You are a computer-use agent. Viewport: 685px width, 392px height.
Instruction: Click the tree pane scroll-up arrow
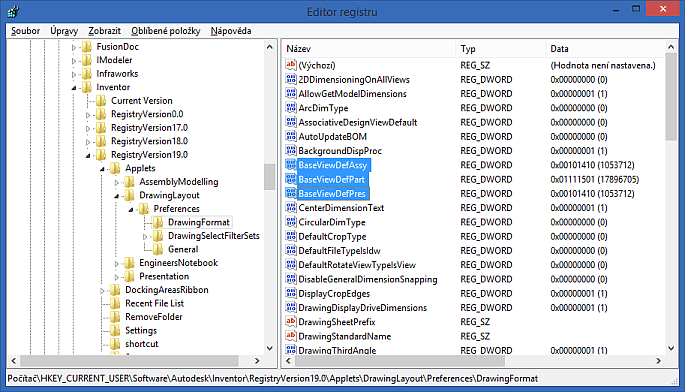pos(270,47)
